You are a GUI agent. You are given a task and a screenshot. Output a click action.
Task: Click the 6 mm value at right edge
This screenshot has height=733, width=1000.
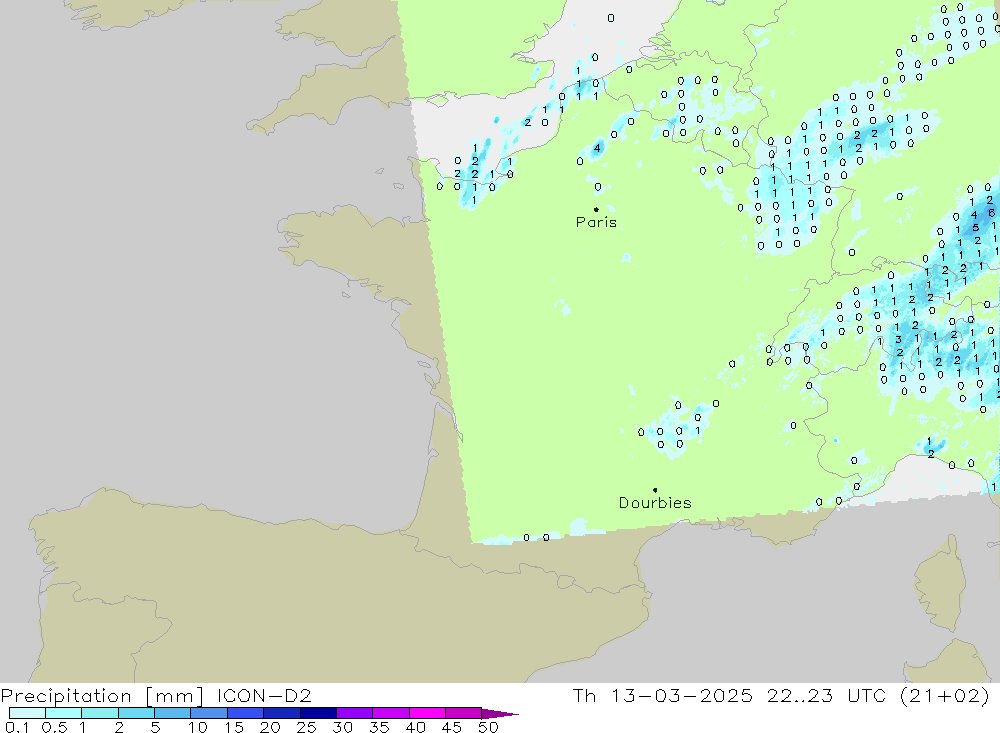[992, 213]
